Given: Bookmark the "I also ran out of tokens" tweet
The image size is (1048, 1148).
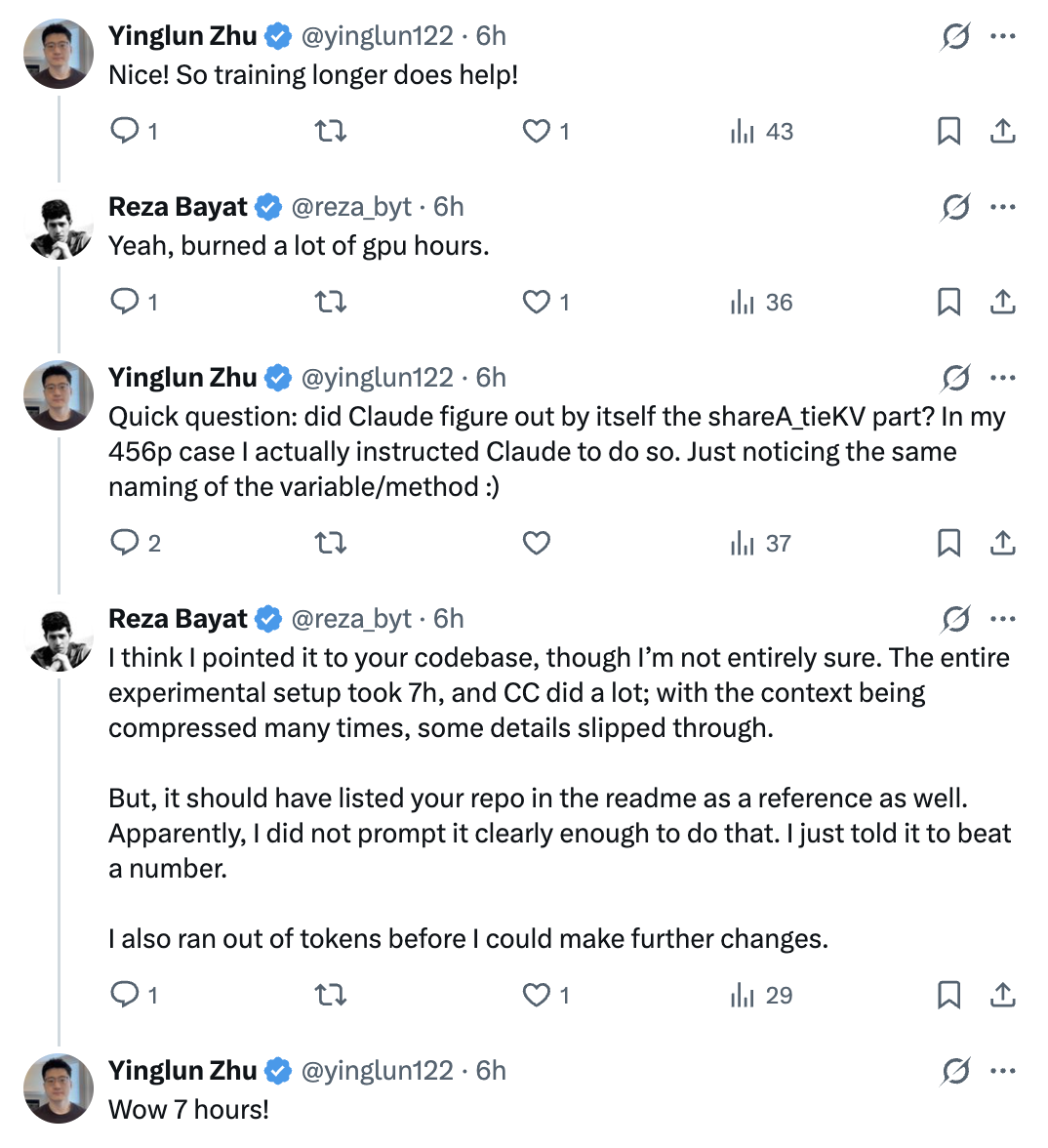Looking at the screenshot, I should tap(948, 996).
